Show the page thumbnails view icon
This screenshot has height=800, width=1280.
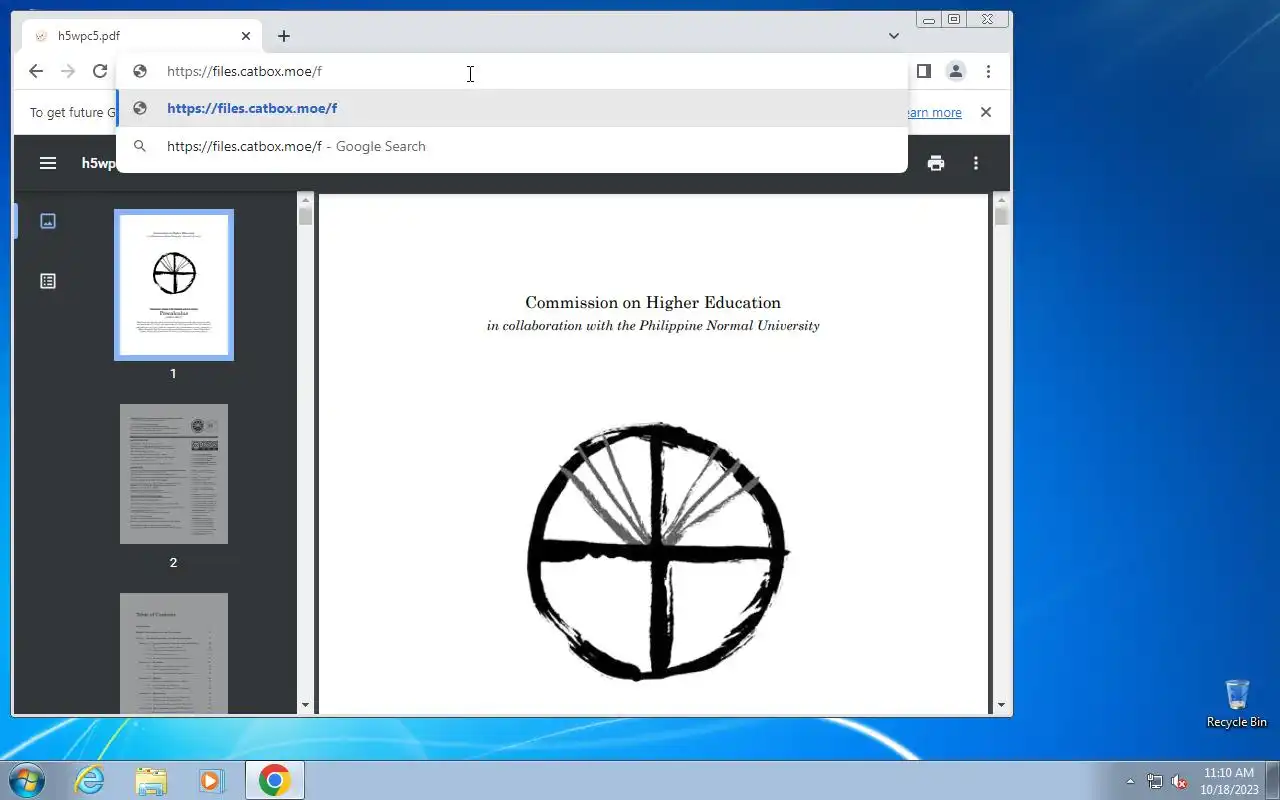(x=48, y=221)
